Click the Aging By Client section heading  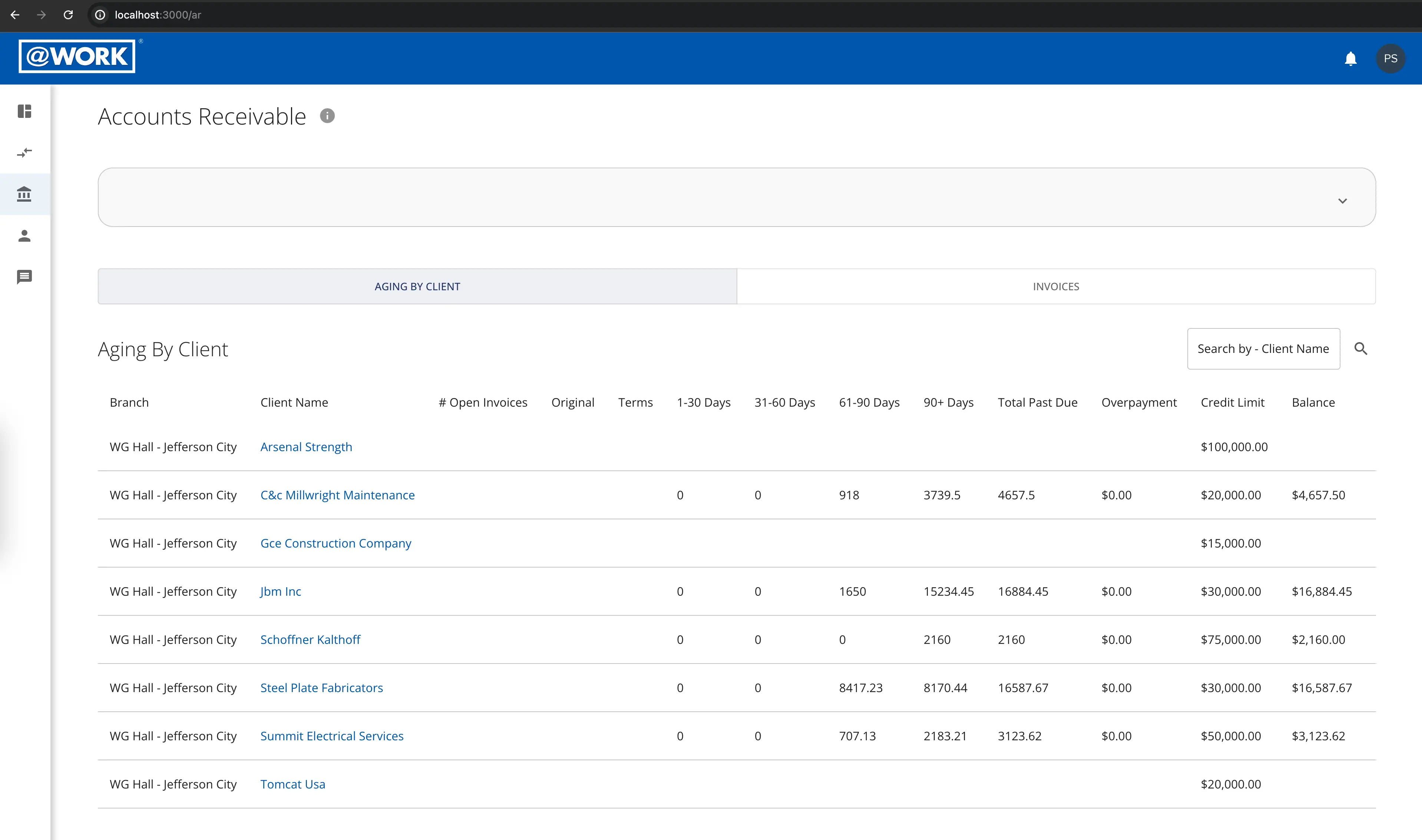click(163, 349)
